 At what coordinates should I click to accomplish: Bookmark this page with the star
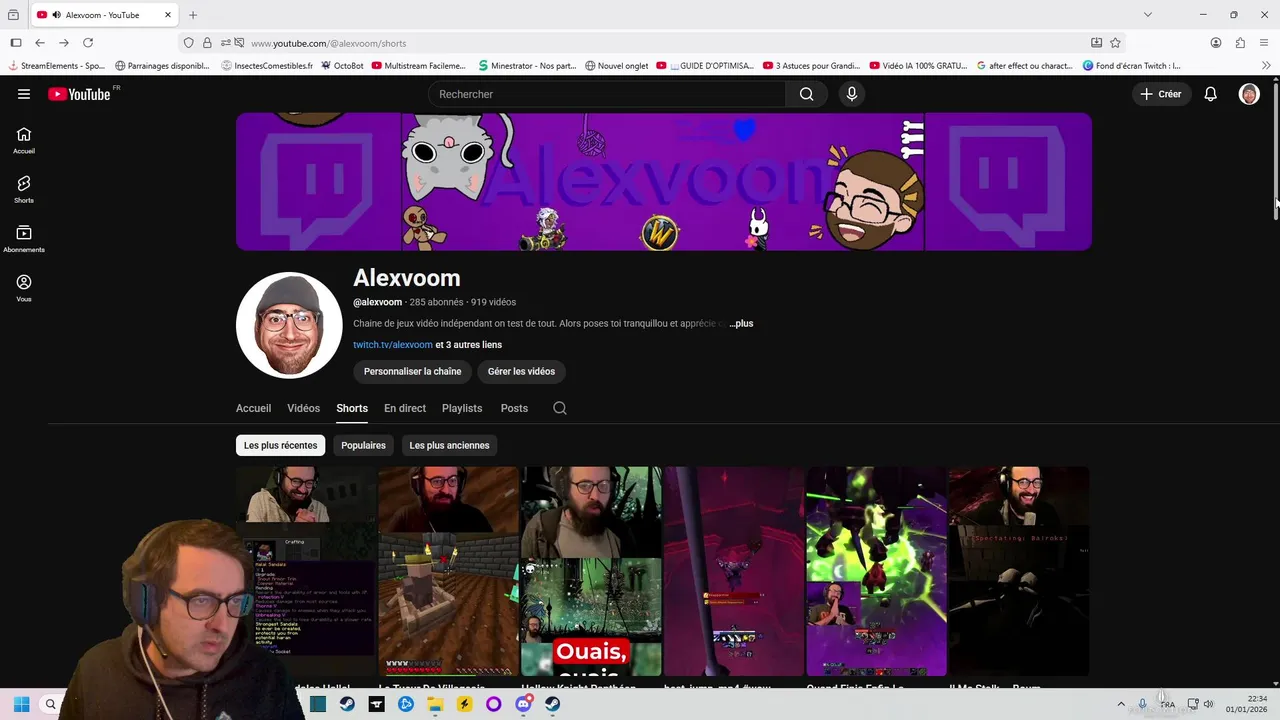click(x=1115, y=43)
